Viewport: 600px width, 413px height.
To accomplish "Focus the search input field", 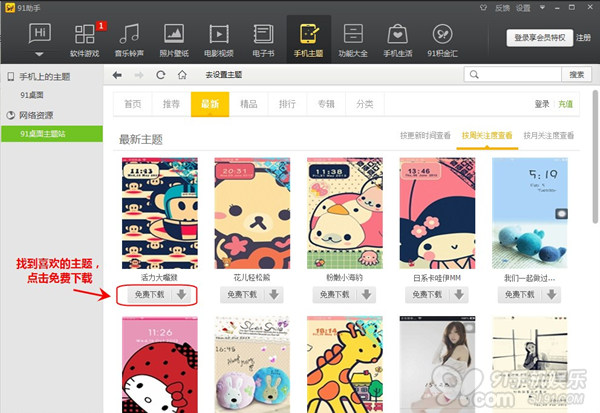I will coord(513,74).
